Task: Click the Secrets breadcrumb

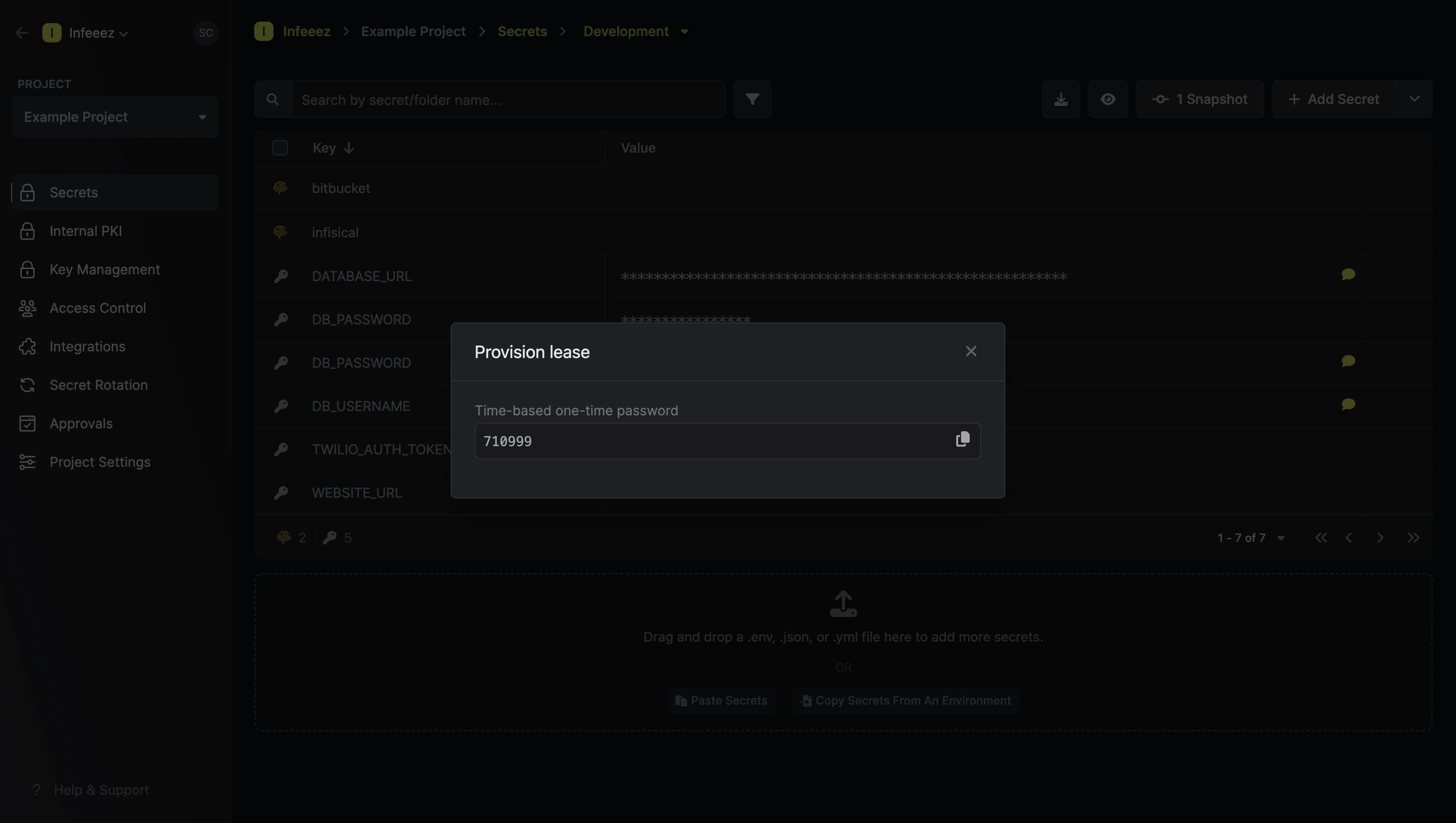Action: click(522, 32)
